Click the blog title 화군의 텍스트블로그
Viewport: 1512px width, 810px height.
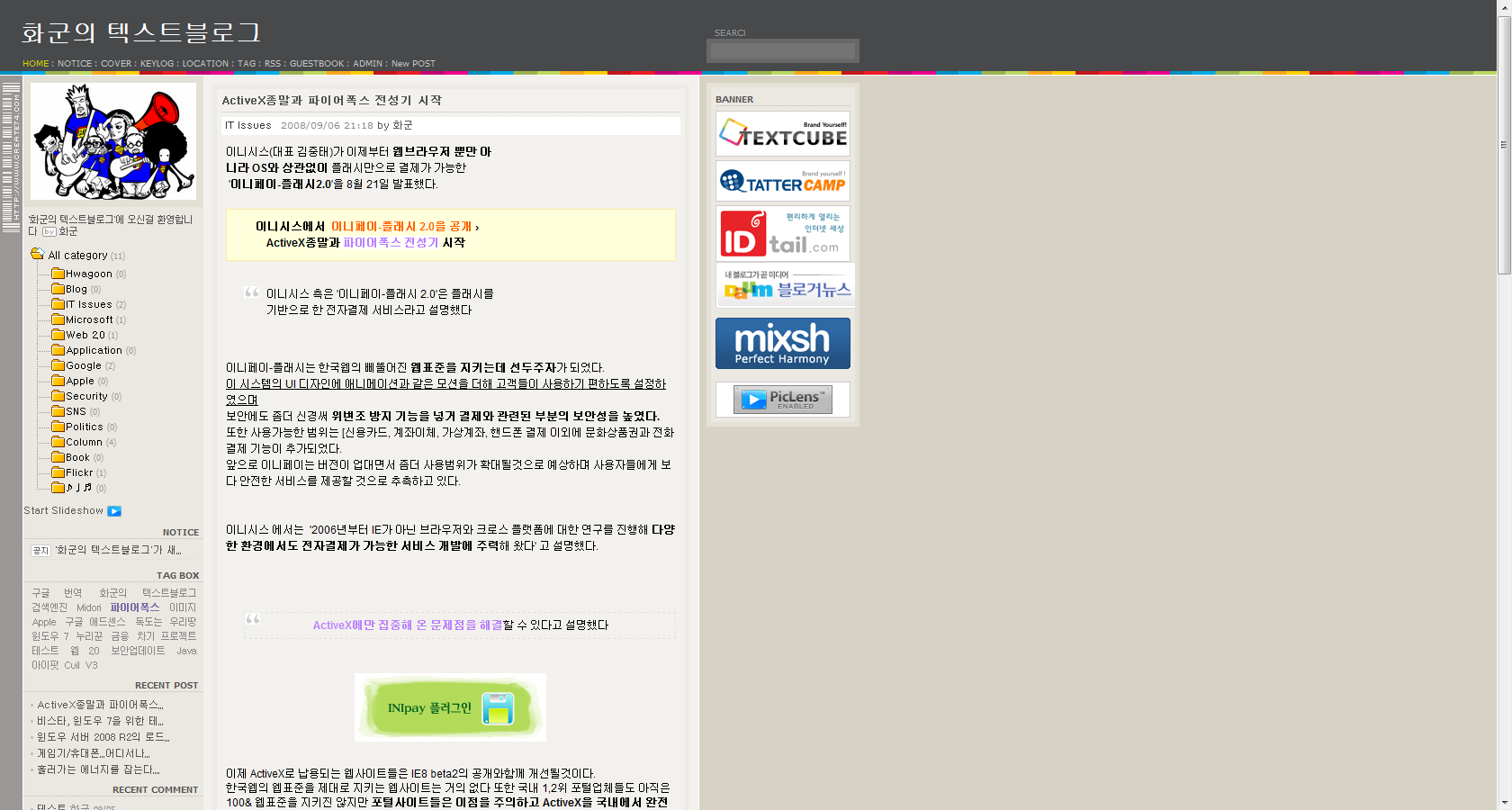point(141,33)
